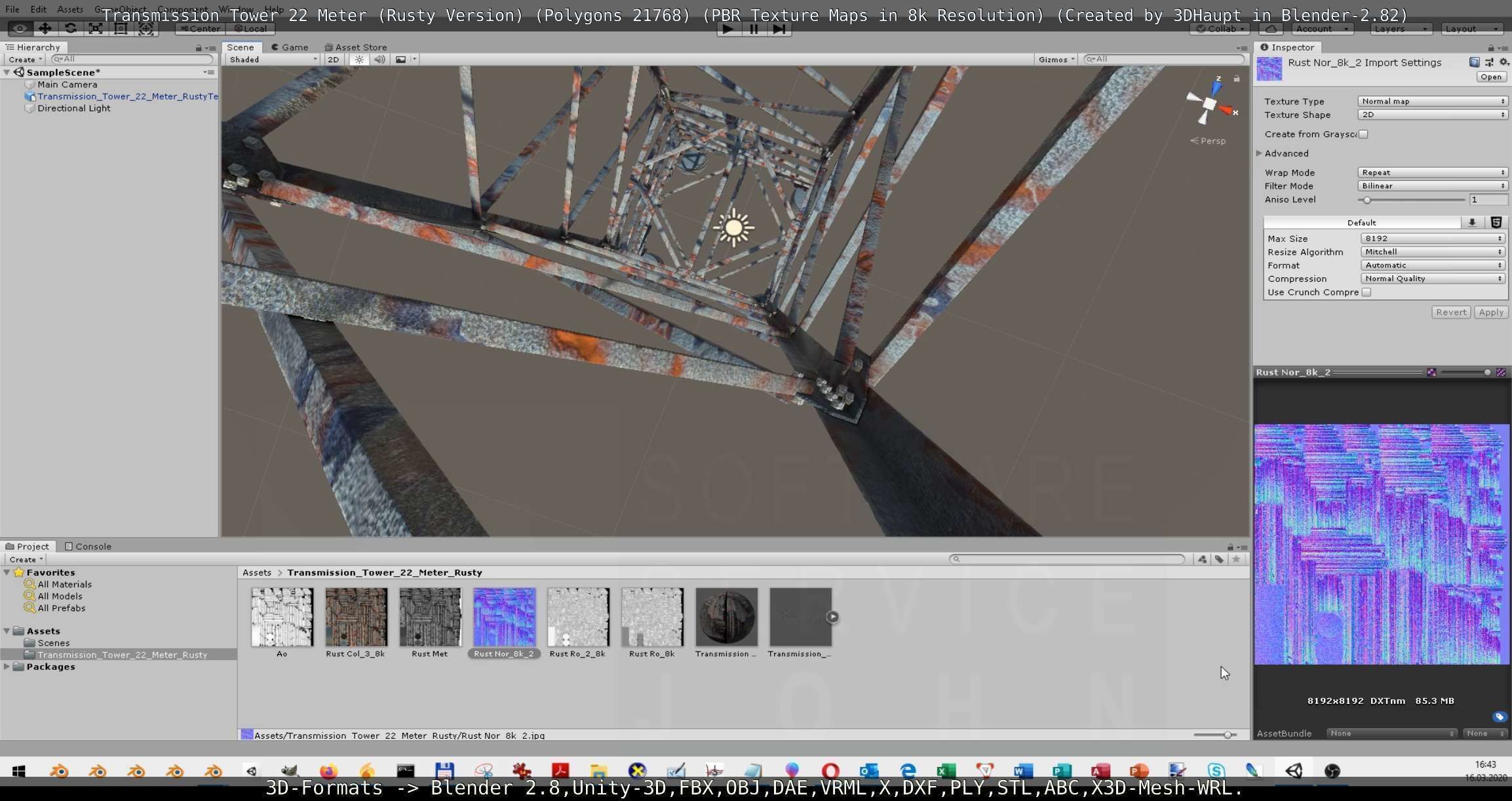
Task: Select the combined Transform tool
Action: pos(146,29)
